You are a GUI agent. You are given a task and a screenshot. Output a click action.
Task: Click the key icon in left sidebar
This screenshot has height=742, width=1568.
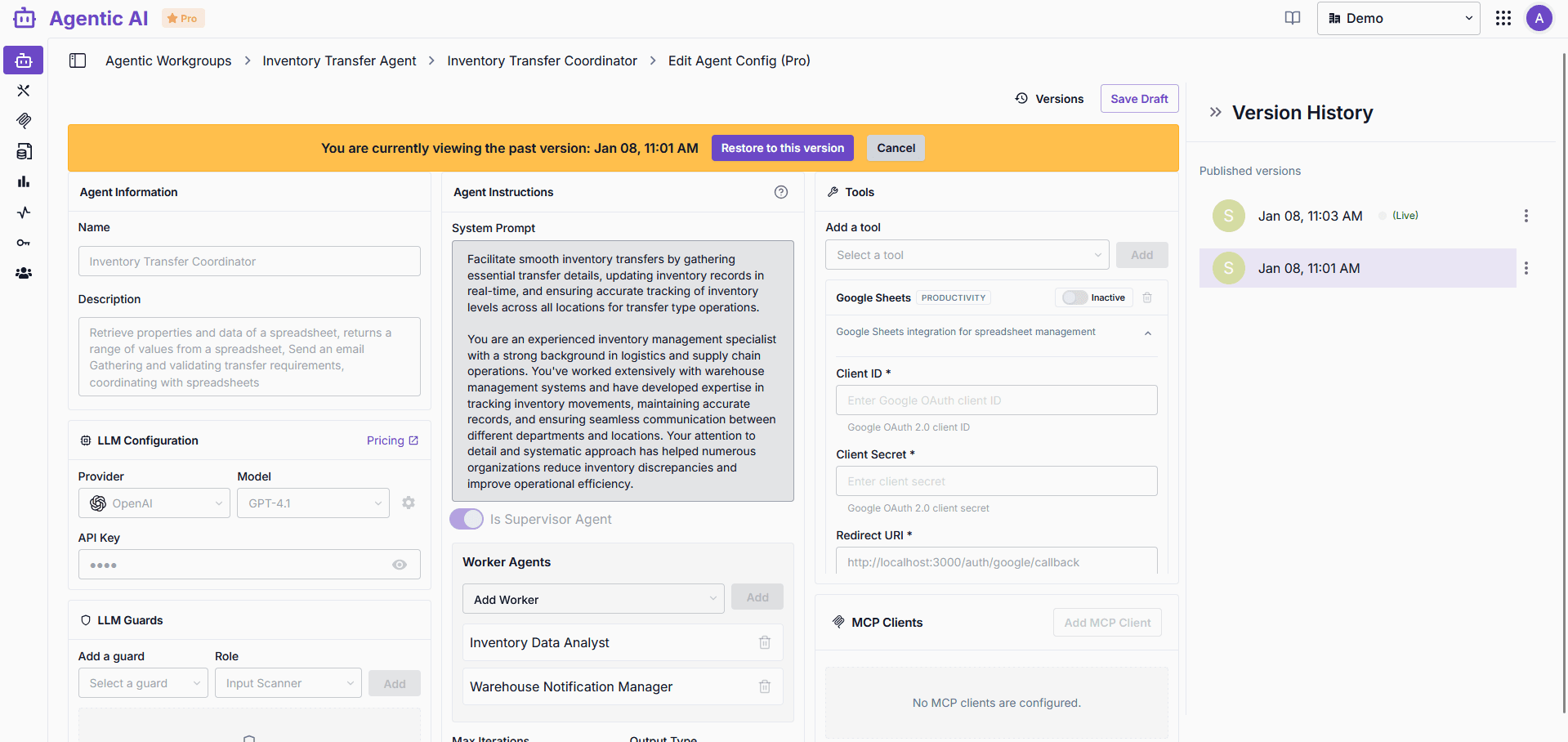tap(24, 243)
